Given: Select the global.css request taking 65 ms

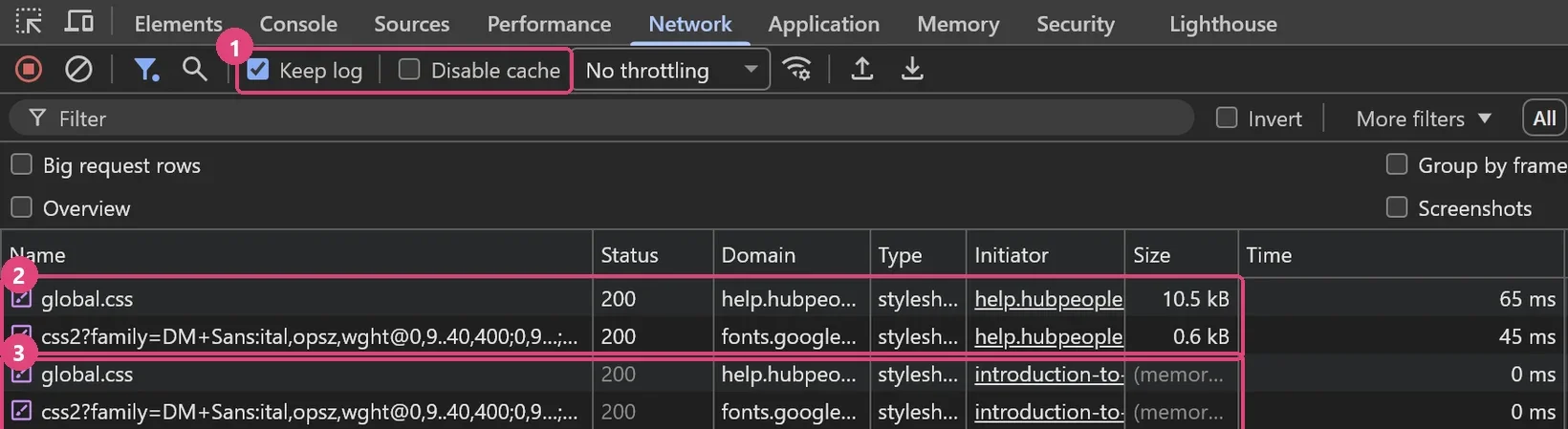Looking at the screenshot, I should click(87, 299).
